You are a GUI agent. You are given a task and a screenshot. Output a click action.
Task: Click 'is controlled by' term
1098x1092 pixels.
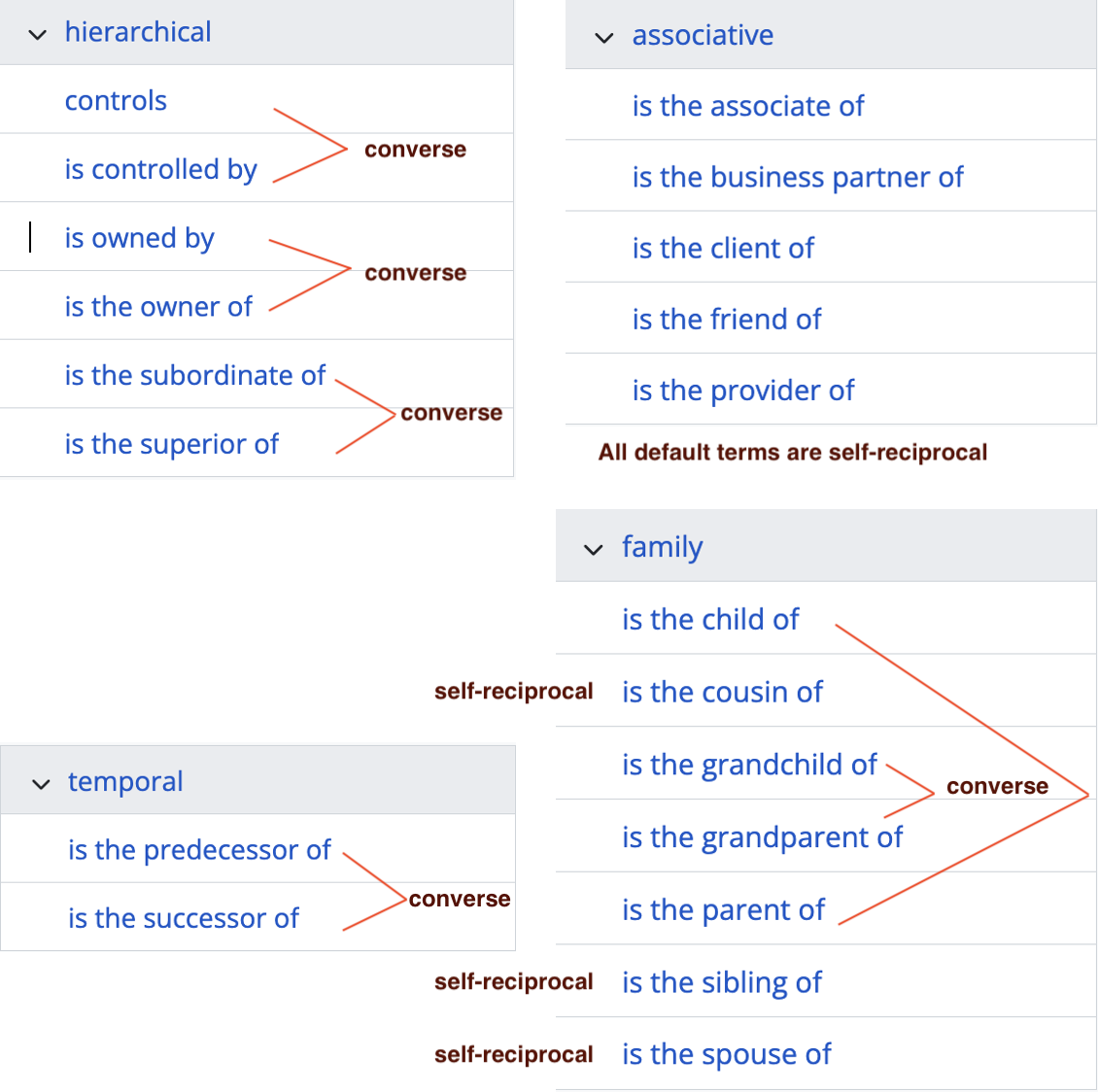160,169
